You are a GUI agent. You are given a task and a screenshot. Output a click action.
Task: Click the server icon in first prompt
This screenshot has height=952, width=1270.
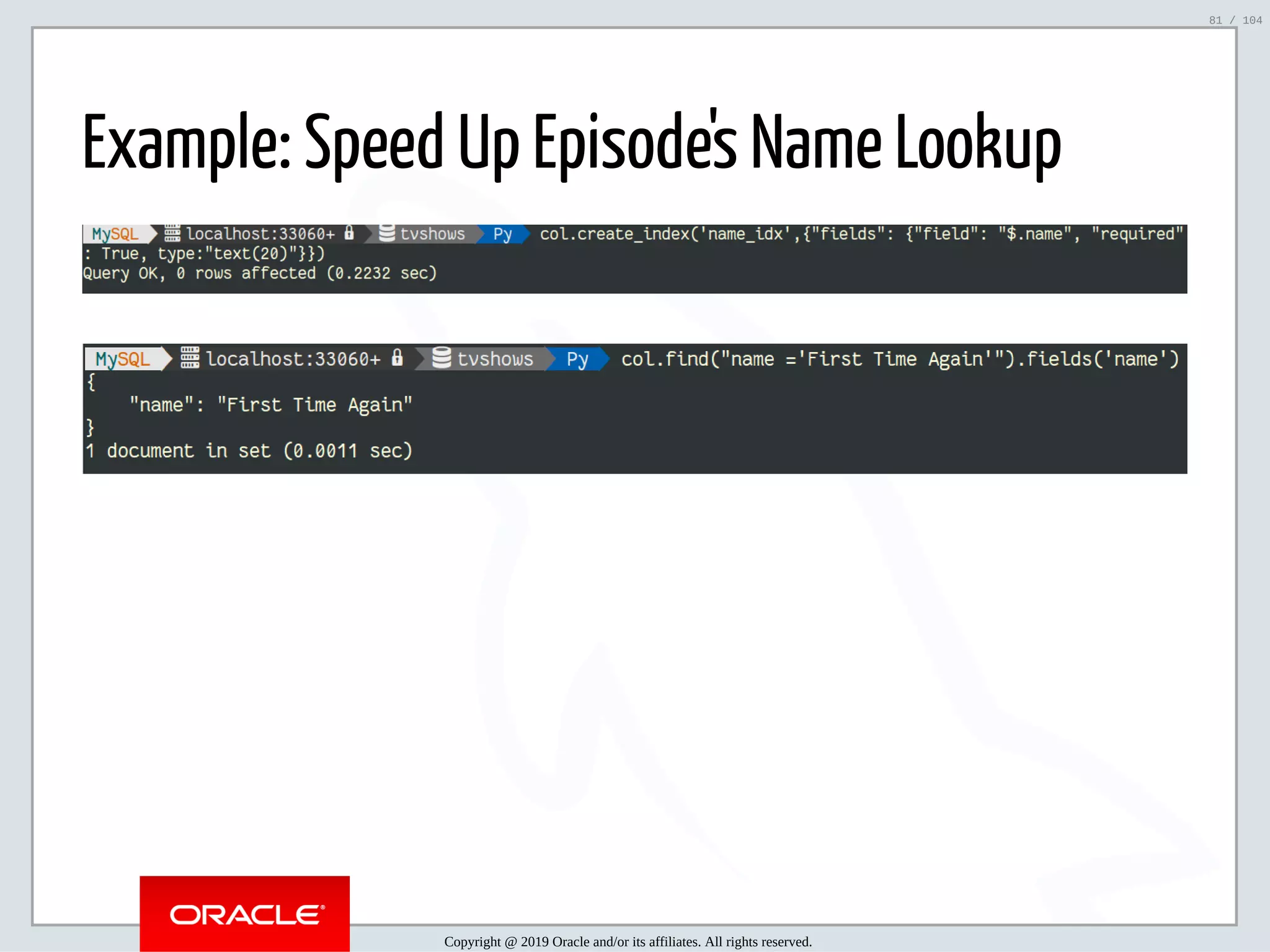(172, 234)
